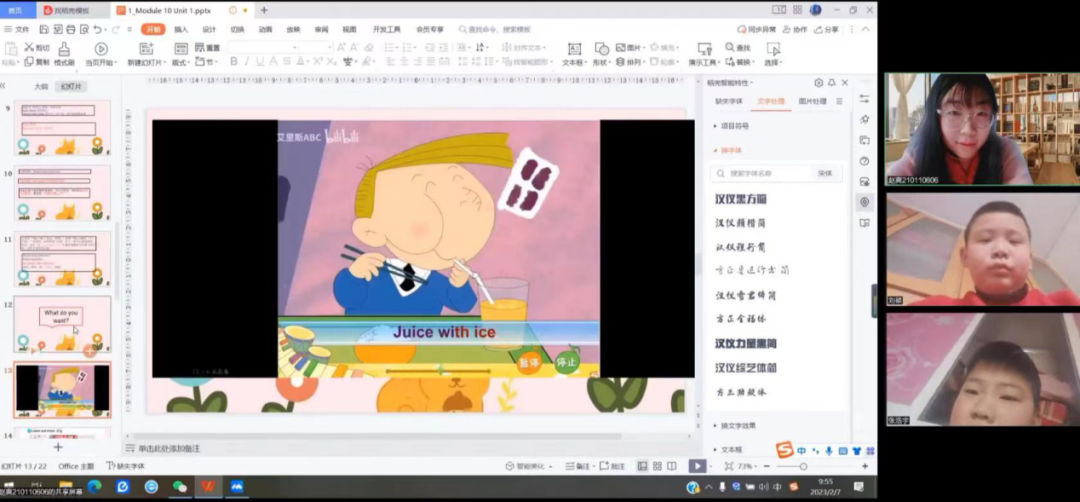
Task: Open the Insert (插入) ribbon tab
Action: (181, 29)
